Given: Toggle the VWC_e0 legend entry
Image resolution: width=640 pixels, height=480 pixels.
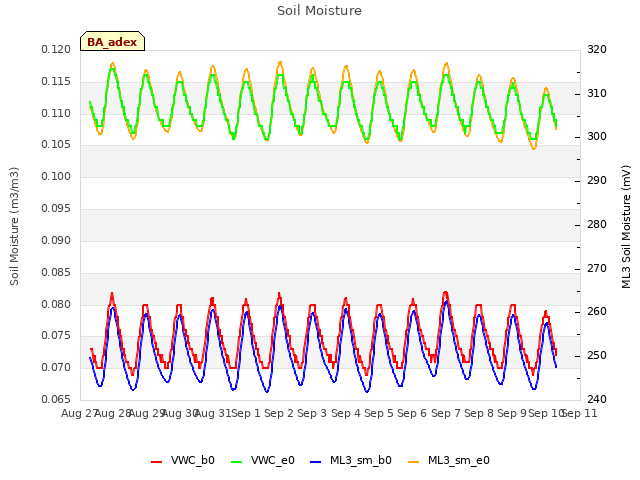Looking at the screenshot, I should 262,460.
